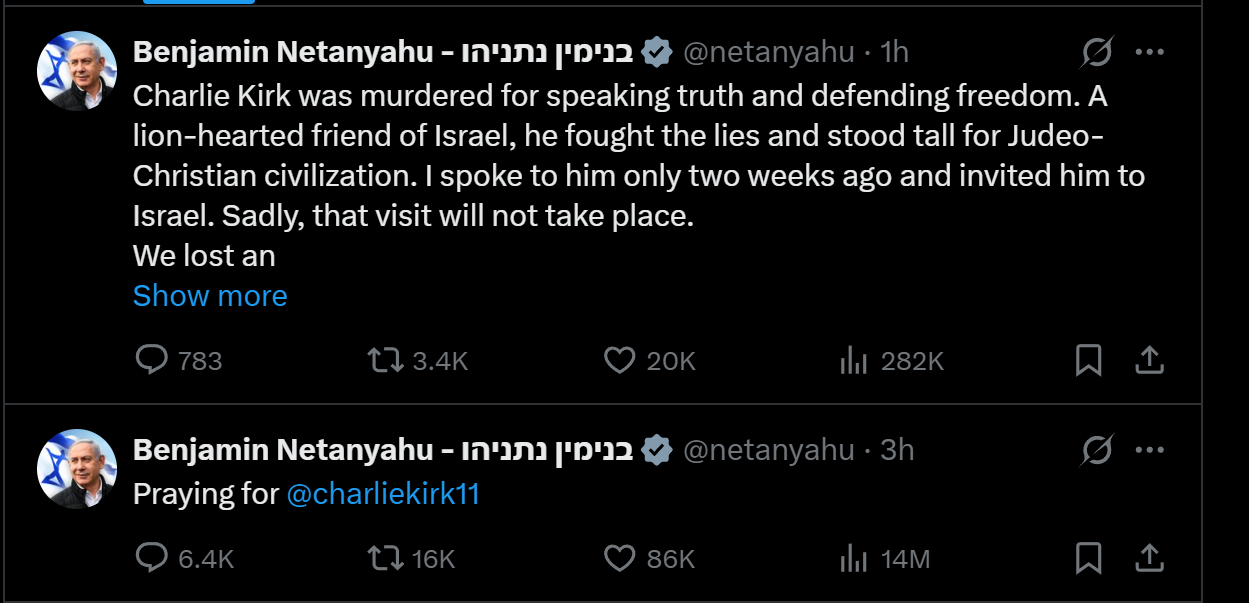This screenshot has height=603, width=1249.
Task: Bookmark the Praying for post
Action: click(1088, 558)
